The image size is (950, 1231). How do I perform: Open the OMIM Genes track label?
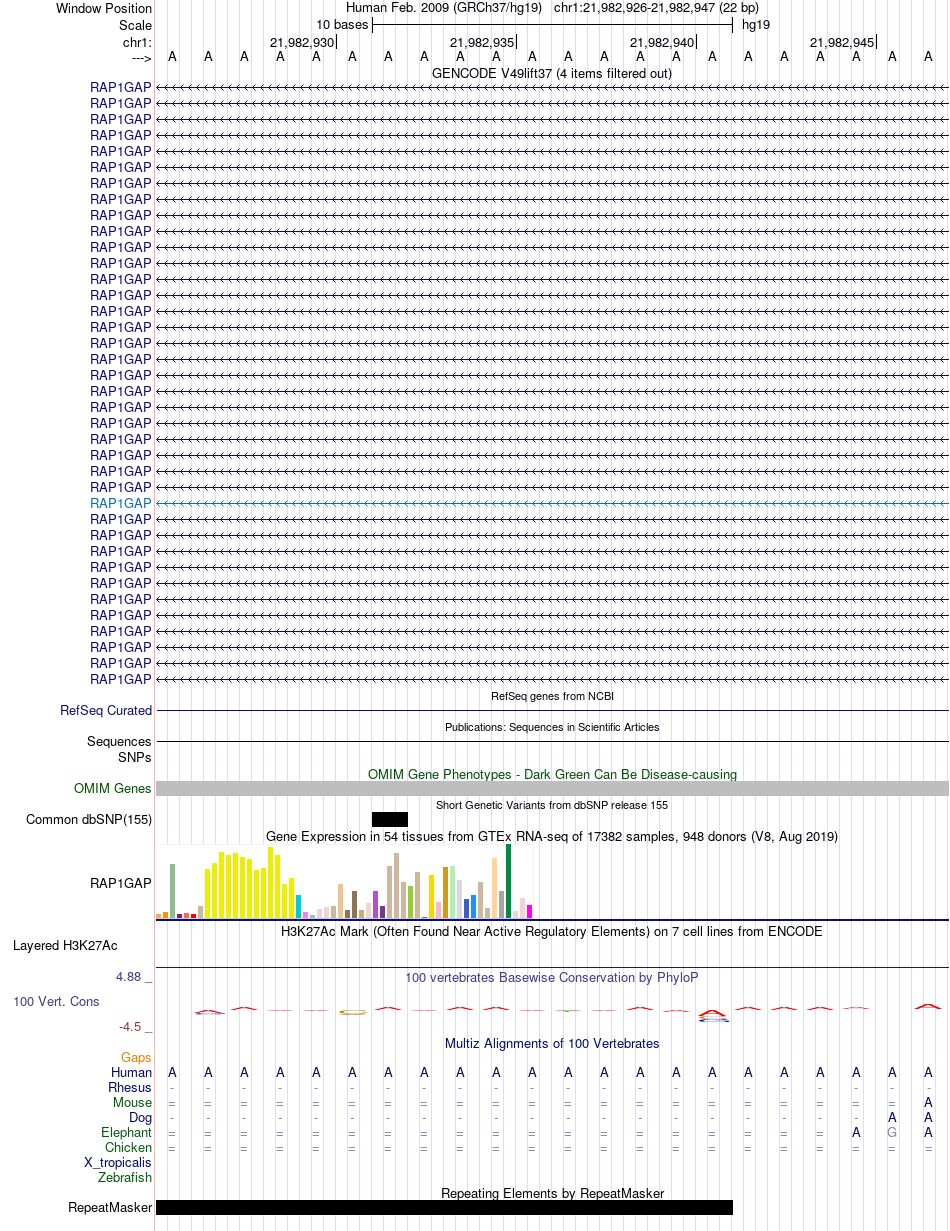113,789
